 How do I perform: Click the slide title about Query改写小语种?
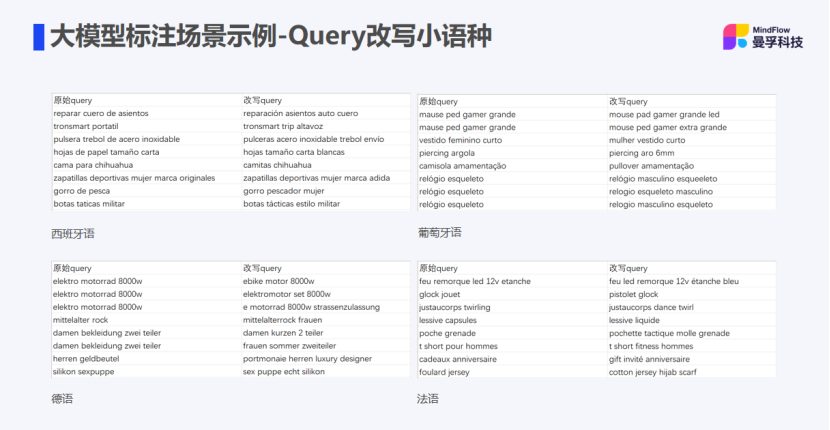(270, 37)
